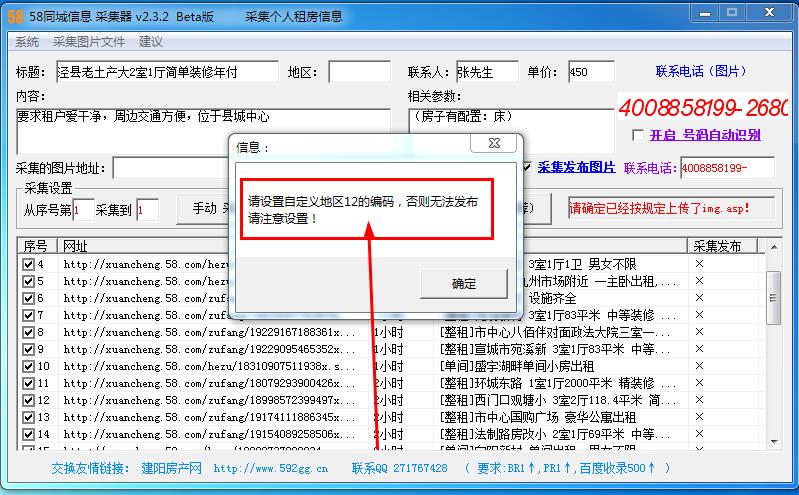
Task: Enable the 开启号码自动识别 checkbox
Action: click(638, 135)
